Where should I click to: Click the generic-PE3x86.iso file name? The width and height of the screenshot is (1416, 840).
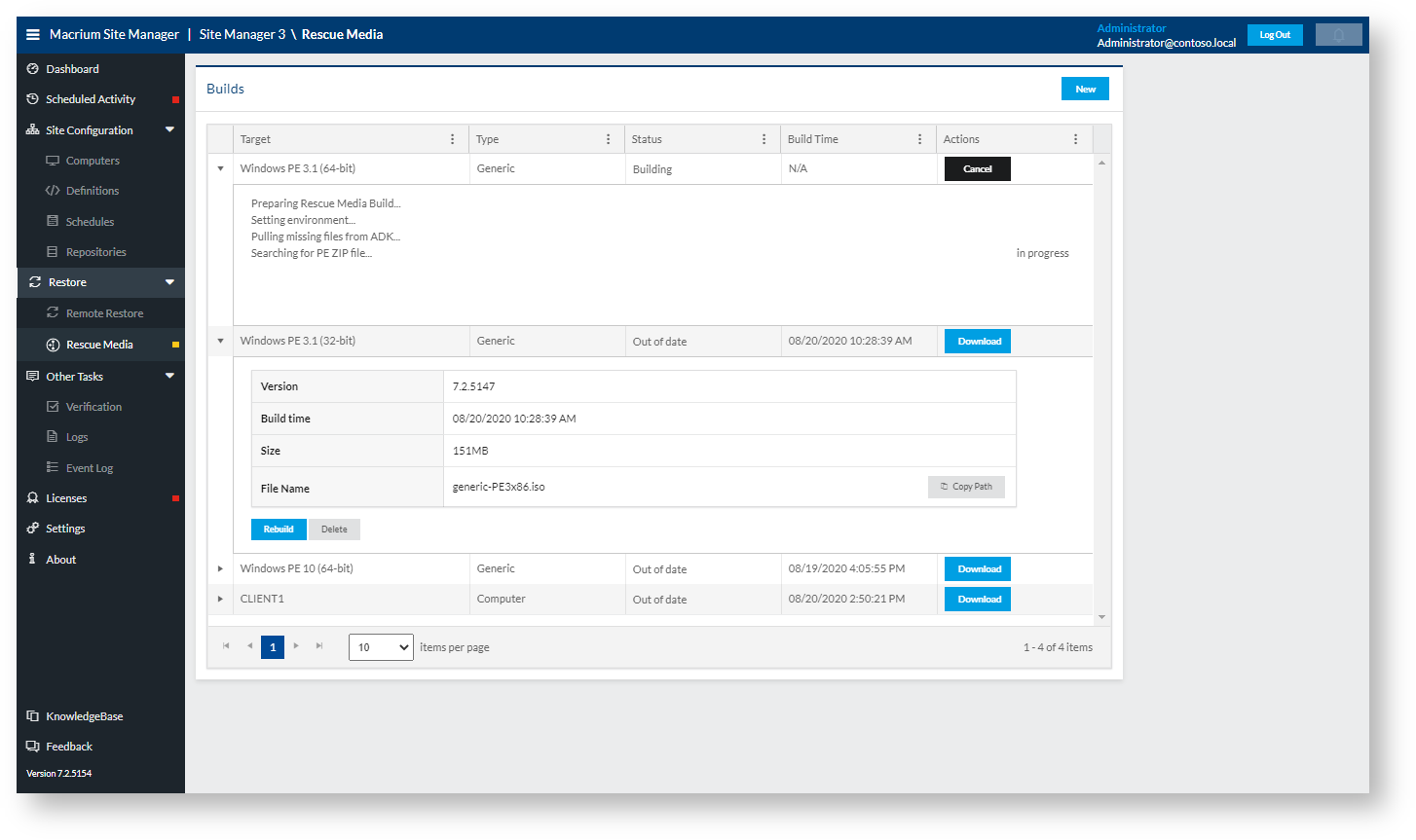499,487
